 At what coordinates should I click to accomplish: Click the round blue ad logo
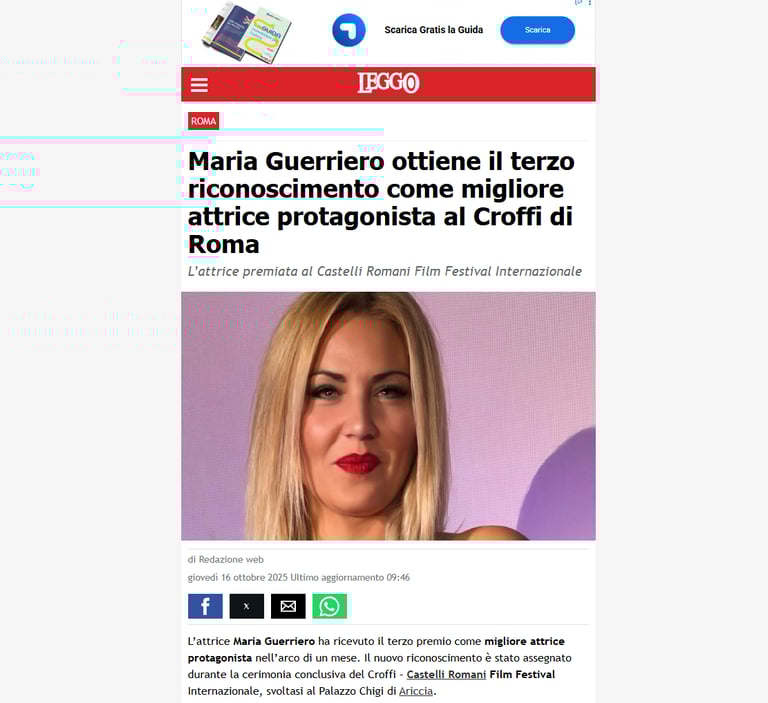point(349,30)
